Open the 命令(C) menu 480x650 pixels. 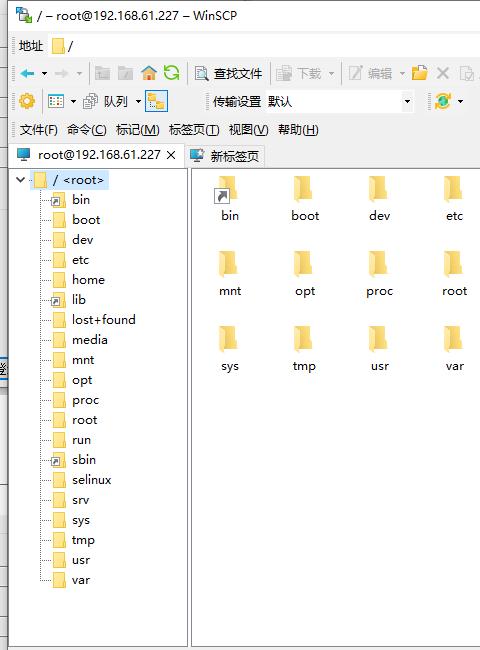coord(87,130)
